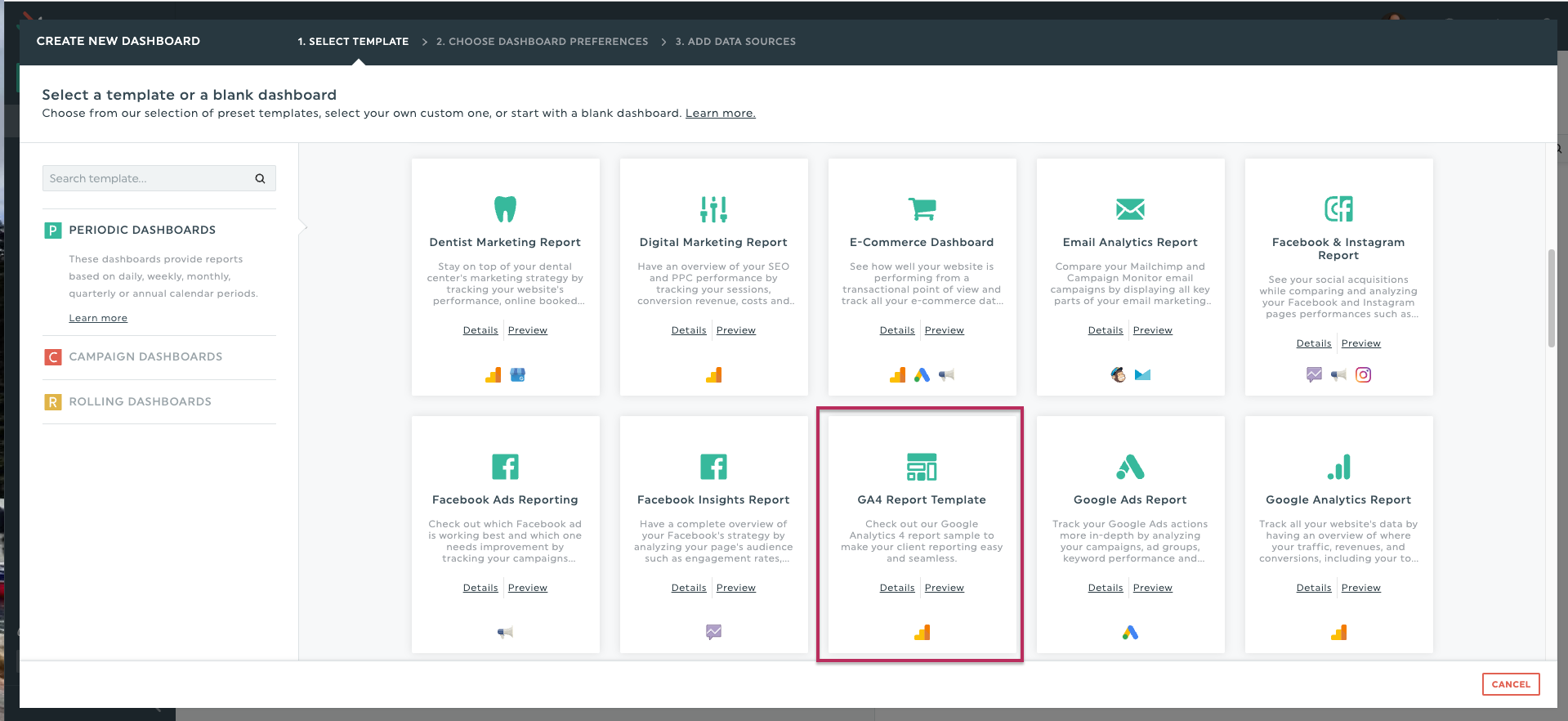Select the Facebook Insights Report logo icon
Image resolution: width=1568 pixels, height=721 pixels.
(x=713, y=467)
